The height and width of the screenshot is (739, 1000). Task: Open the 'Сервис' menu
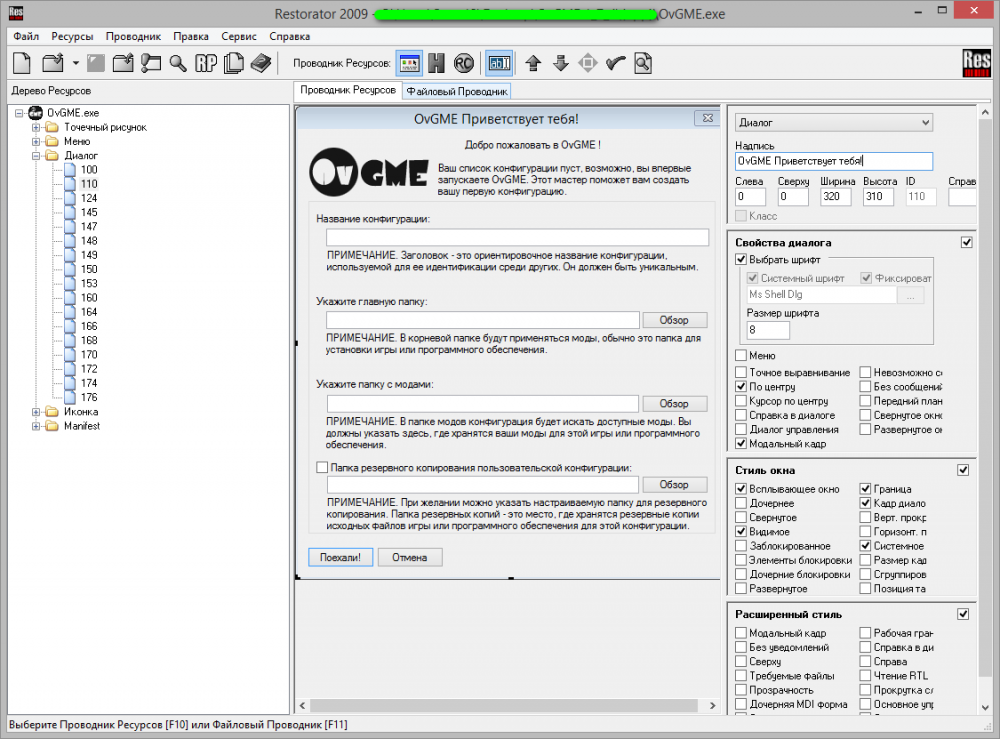pyautogui.click(x=239, y=36)
